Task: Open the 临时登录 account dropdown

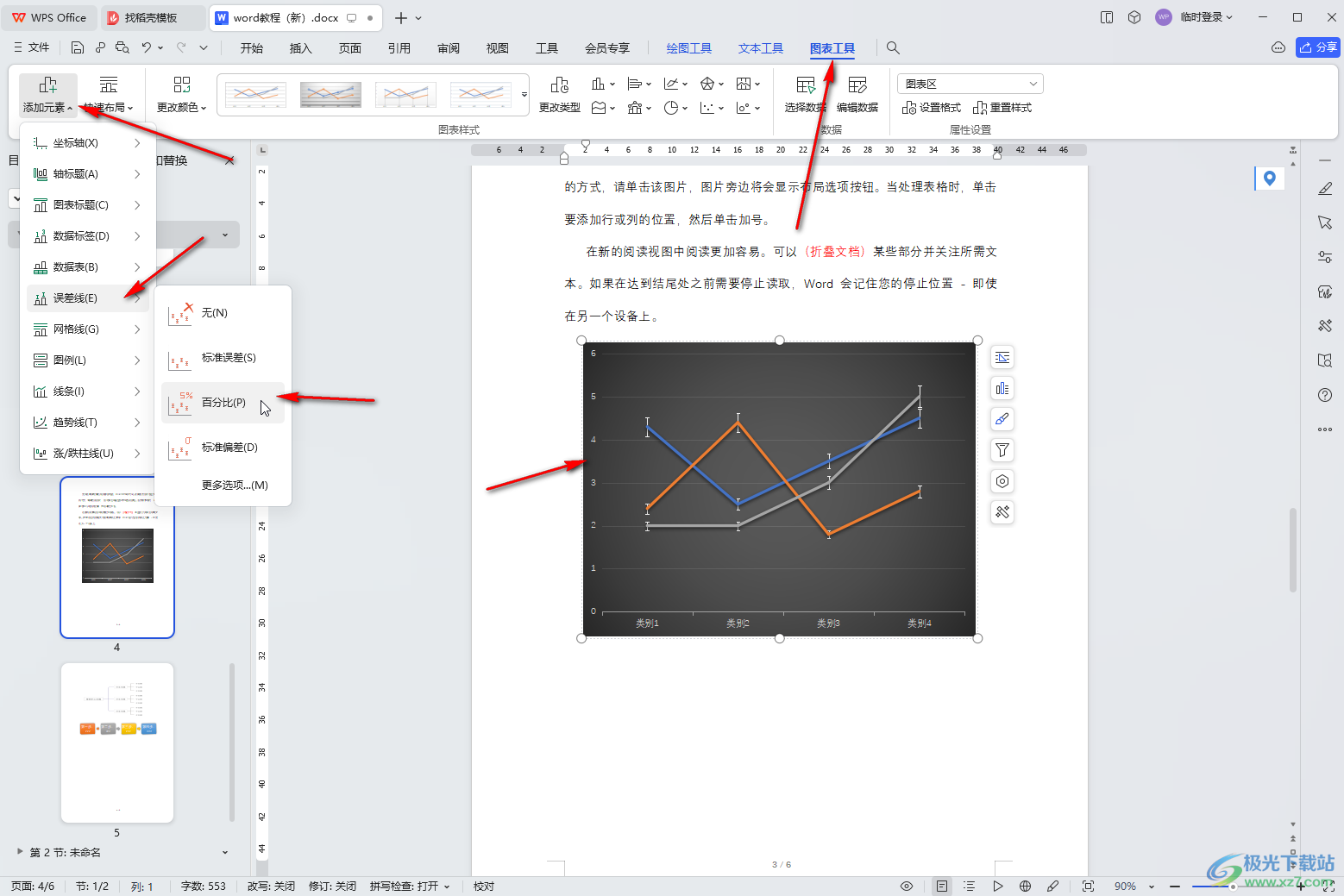Action: pos(1206,17)
